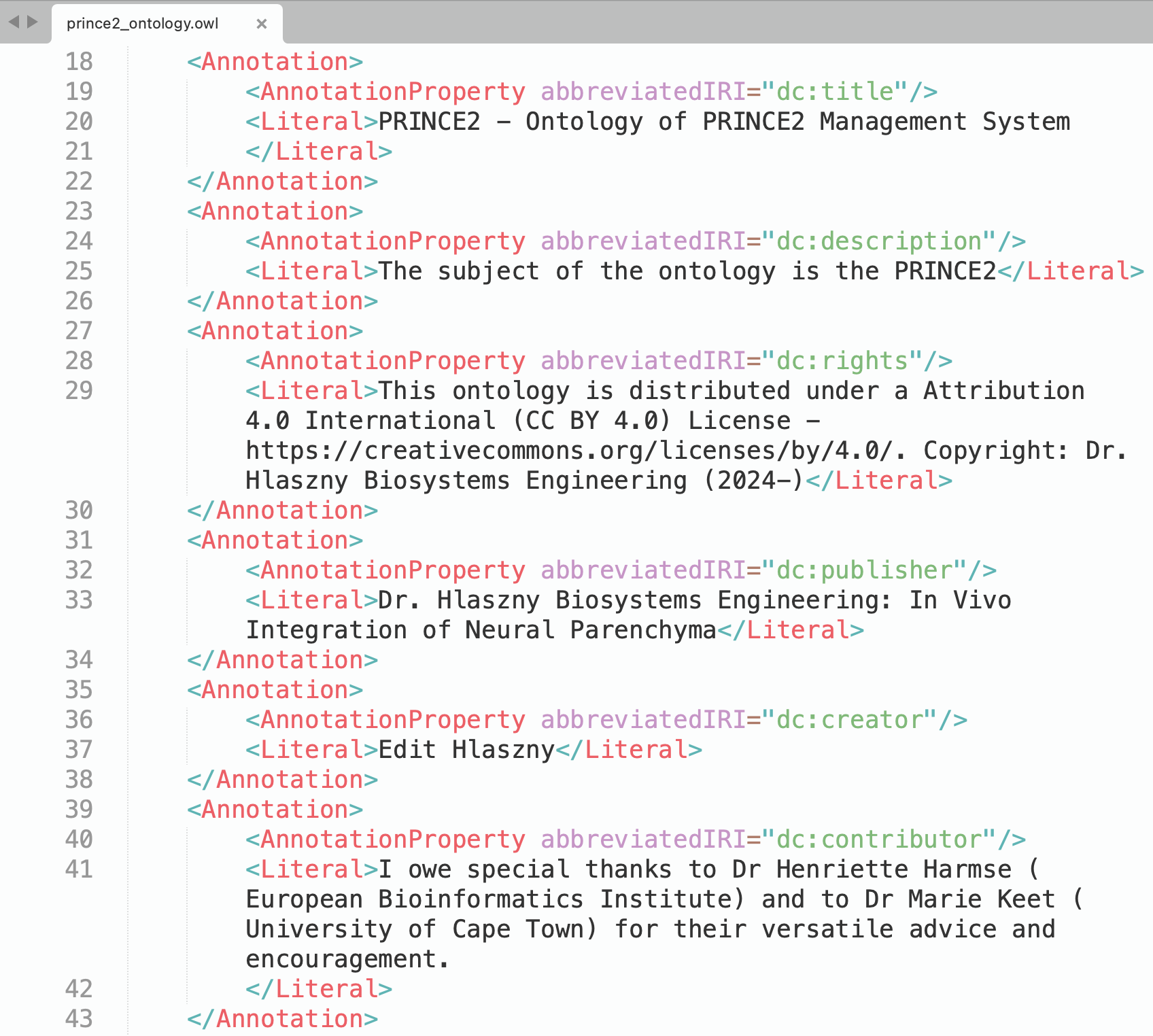Place cursor in "dc:title" attribute value
This screenshot has height=1036, width=1153.
click(x=835, y=92)
